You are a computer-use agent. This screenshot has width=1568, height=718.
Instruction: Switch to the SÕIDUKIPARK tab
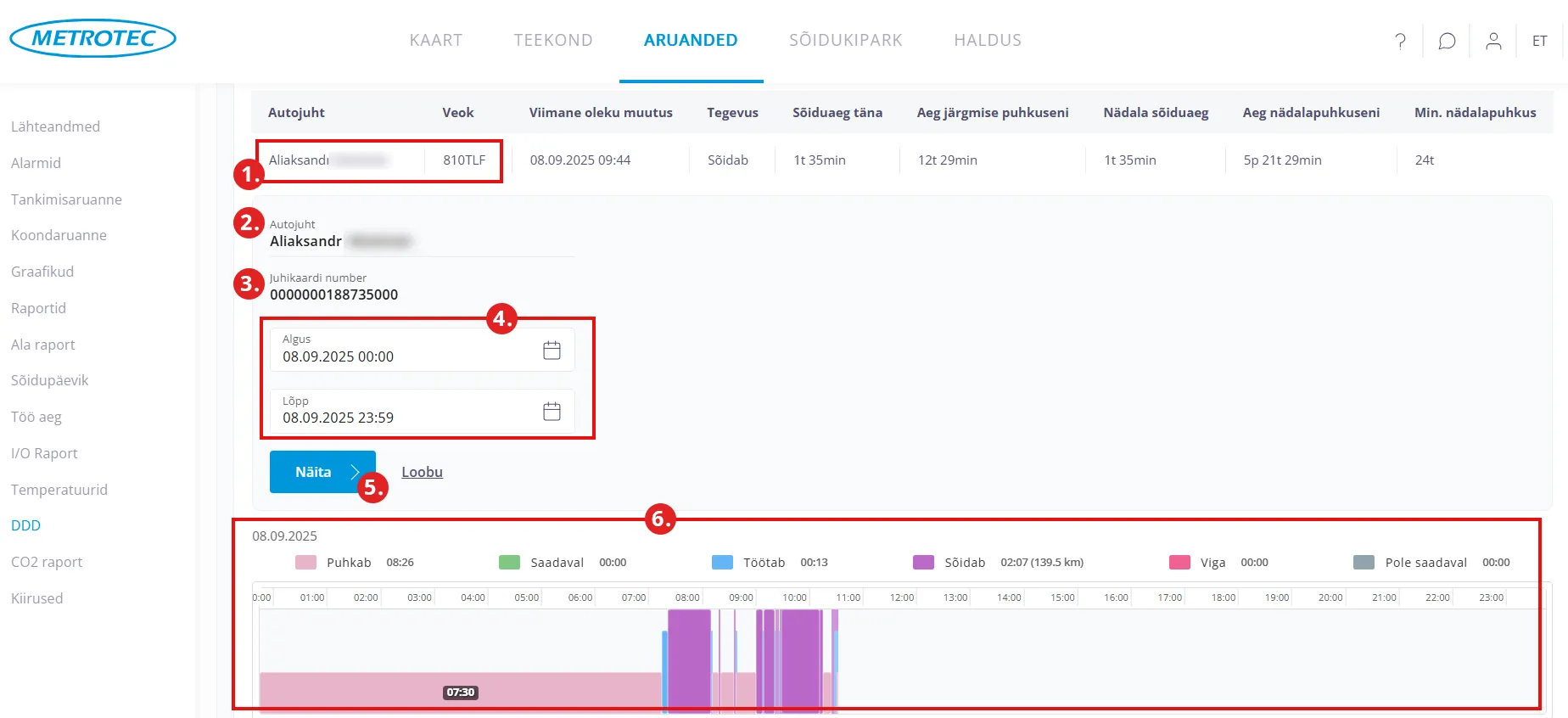tap(845, 40)
